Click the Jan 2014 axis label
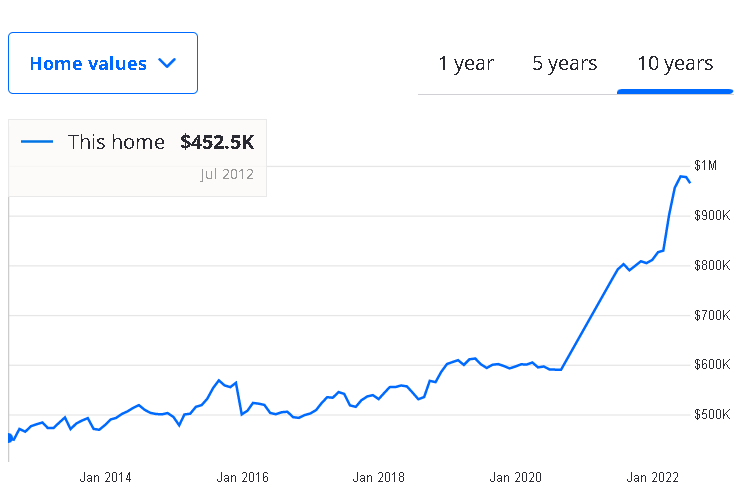The width and height of the screenshot is (738, 488). [105, 478]
